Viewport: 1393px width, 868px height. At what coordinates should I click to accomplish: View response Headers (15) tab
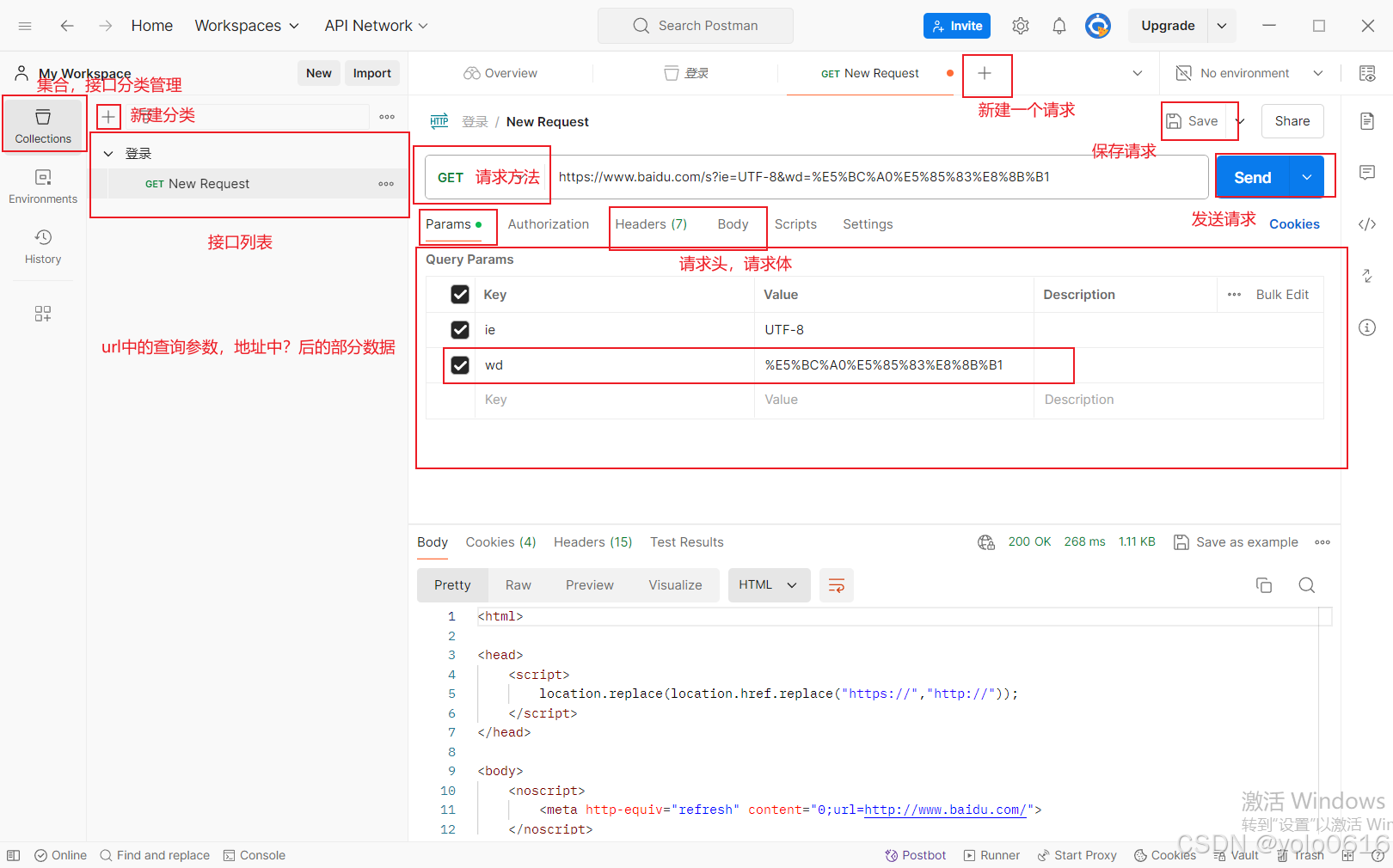click(592, 542)
